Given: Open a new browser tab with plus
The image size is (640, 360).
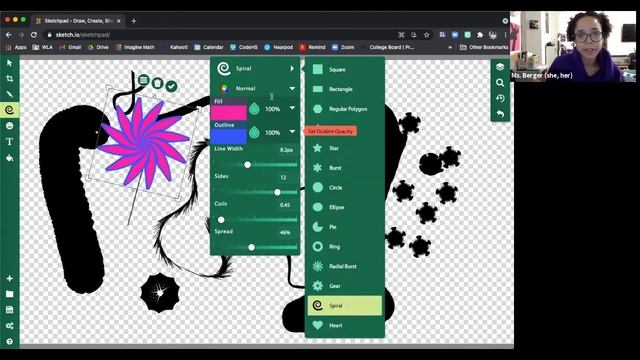Looking at the screenshot, I should [x=133, y=21].
